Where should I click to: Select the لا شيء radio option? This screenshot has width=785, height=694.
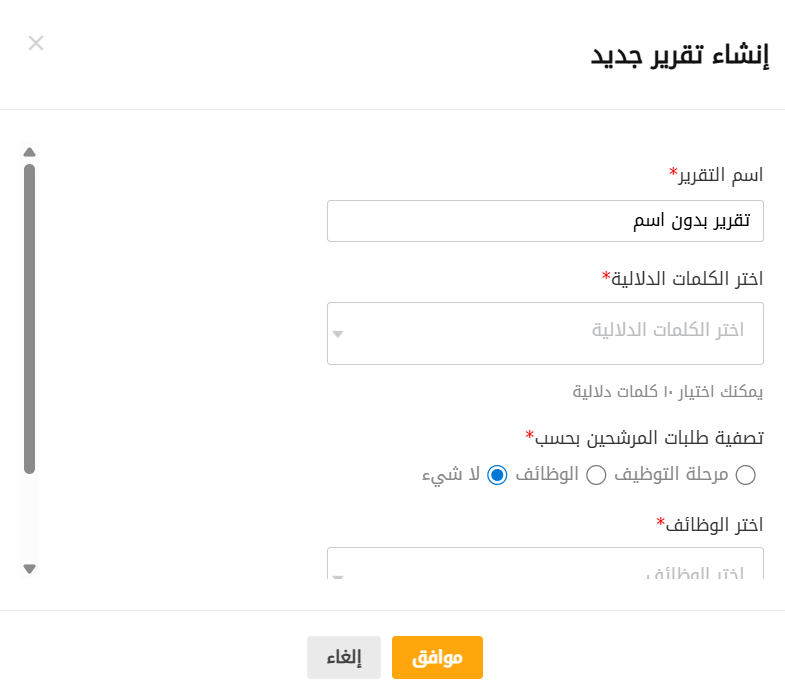(x=497, y=475)
